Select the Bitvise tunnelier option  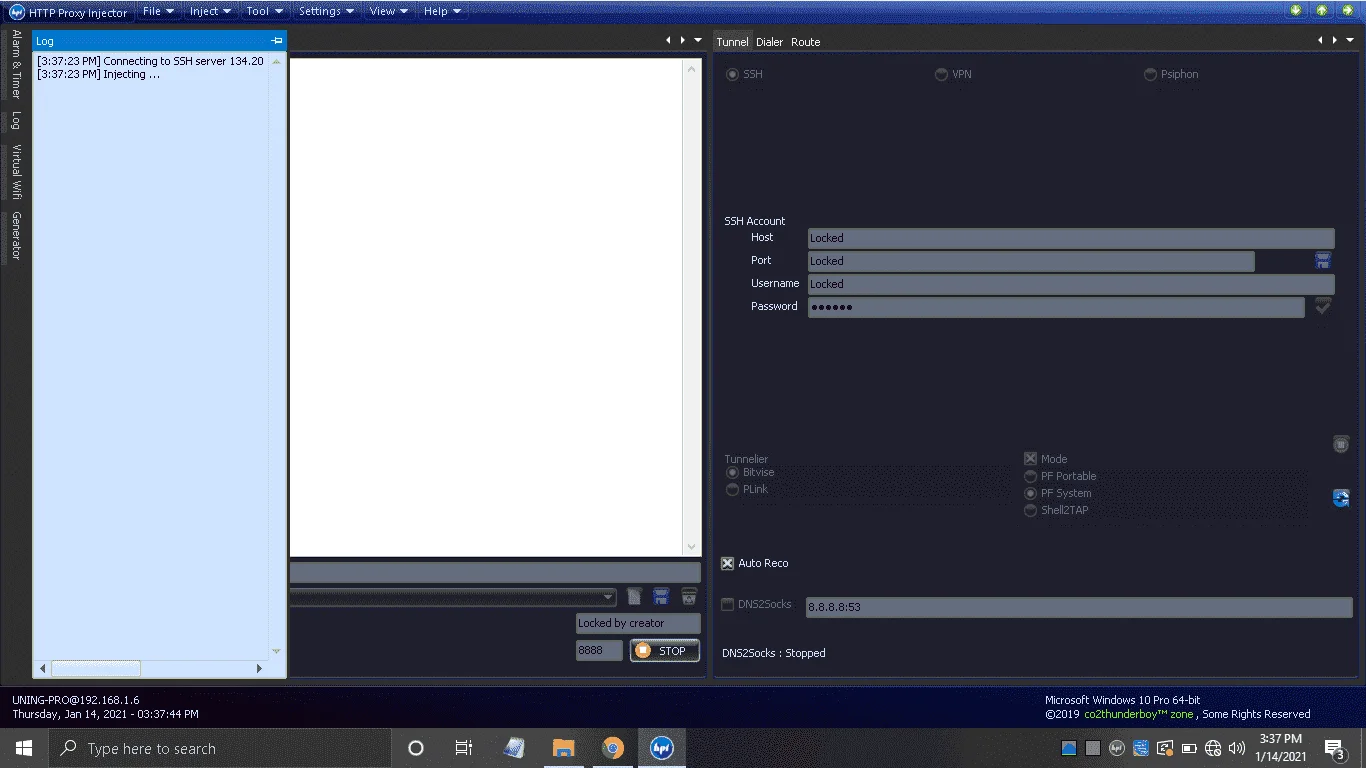733,472
